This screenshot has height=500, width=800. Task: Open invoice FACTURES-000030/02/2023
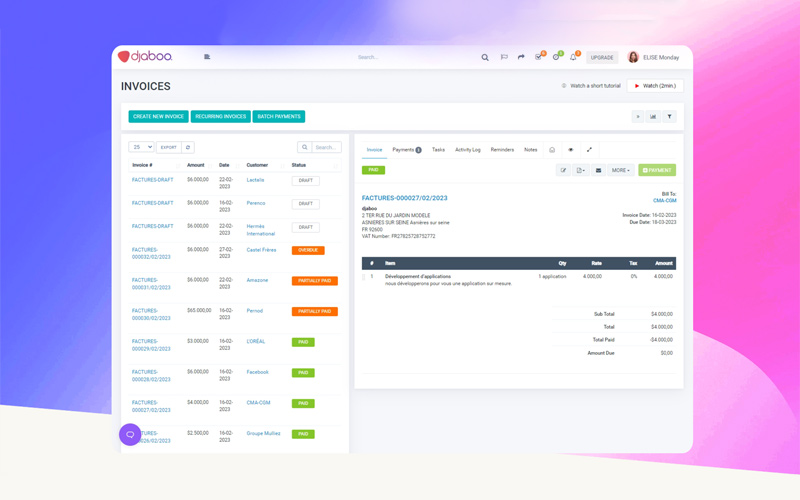(x=151, y=315)
